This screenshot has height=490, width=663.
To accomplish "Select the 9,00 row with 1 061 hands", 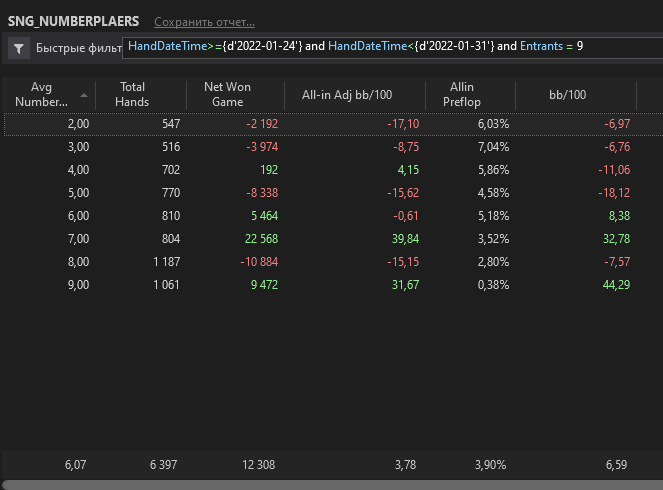I will [333, 285].
